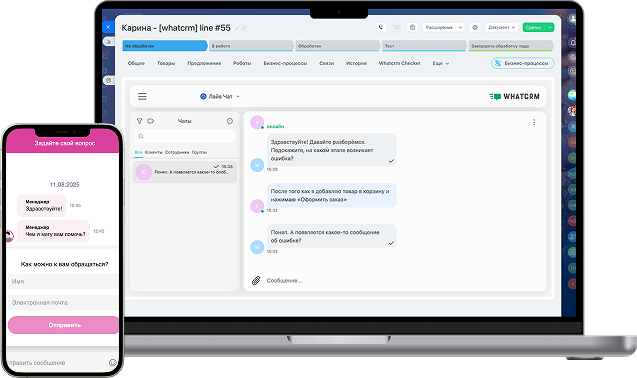Click the emoji smiley icon on phone
This screenshot has height=378, width=637.
(x=113, y=363)
